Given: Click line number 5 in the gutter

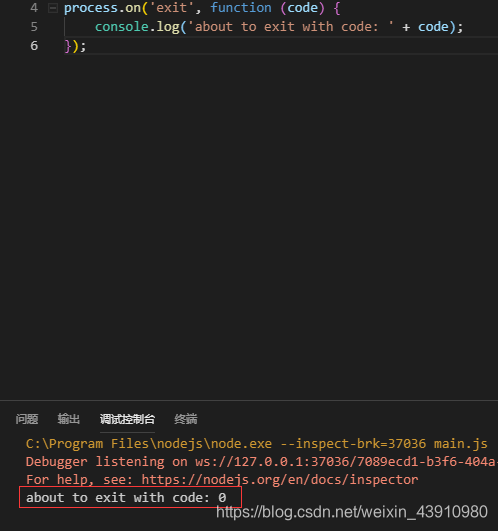Looking at the screenshot, I should point(34,27).
